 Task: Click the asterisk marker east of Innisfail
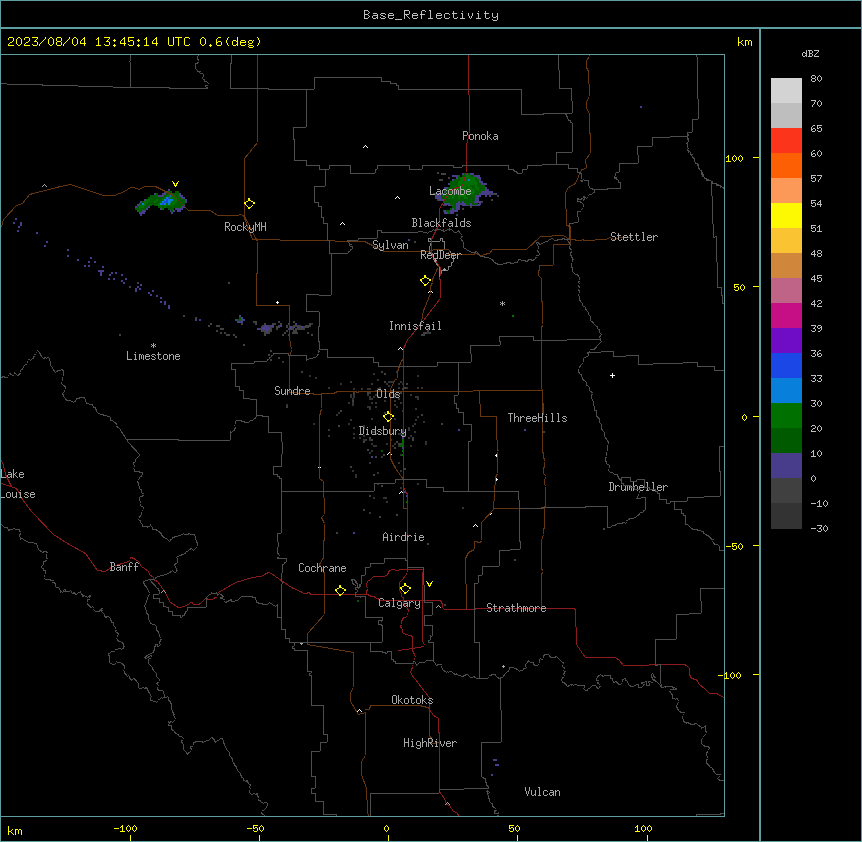(x=502, y=303)
